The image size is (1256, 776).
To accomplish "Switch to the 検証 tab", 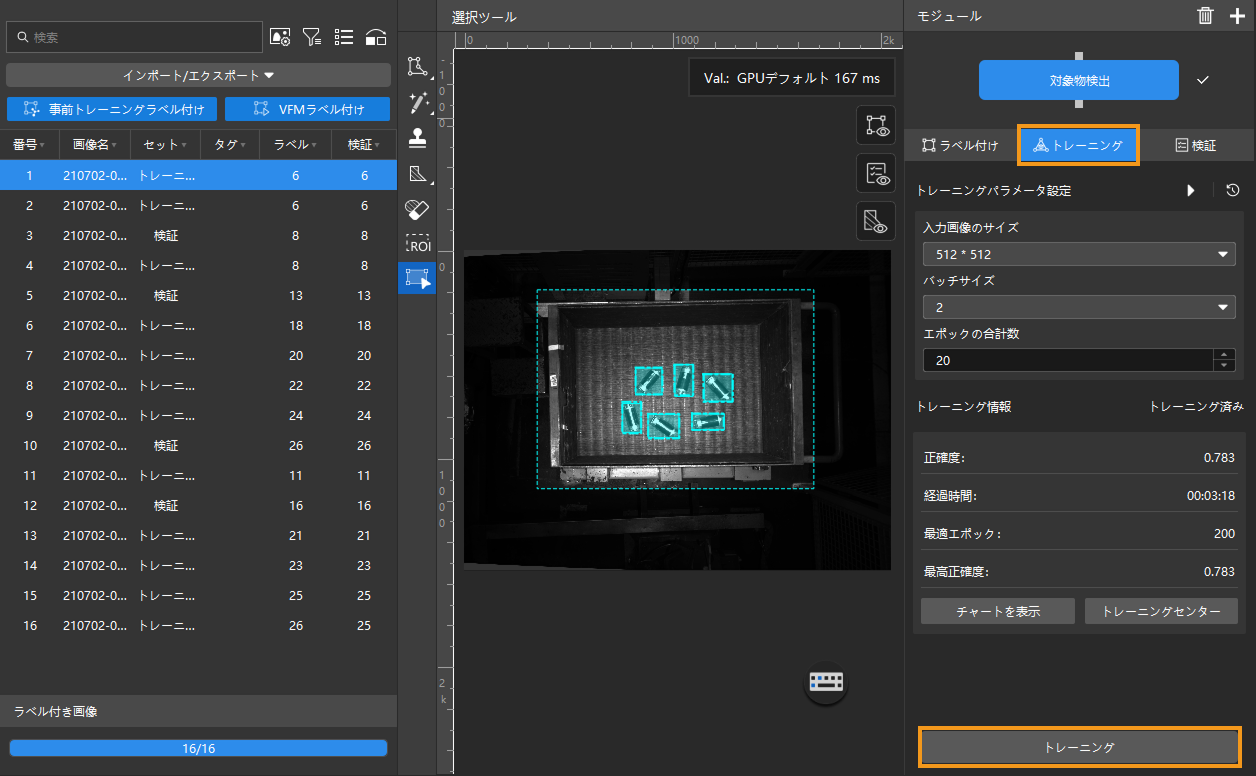I will (x=1195, y=145).
